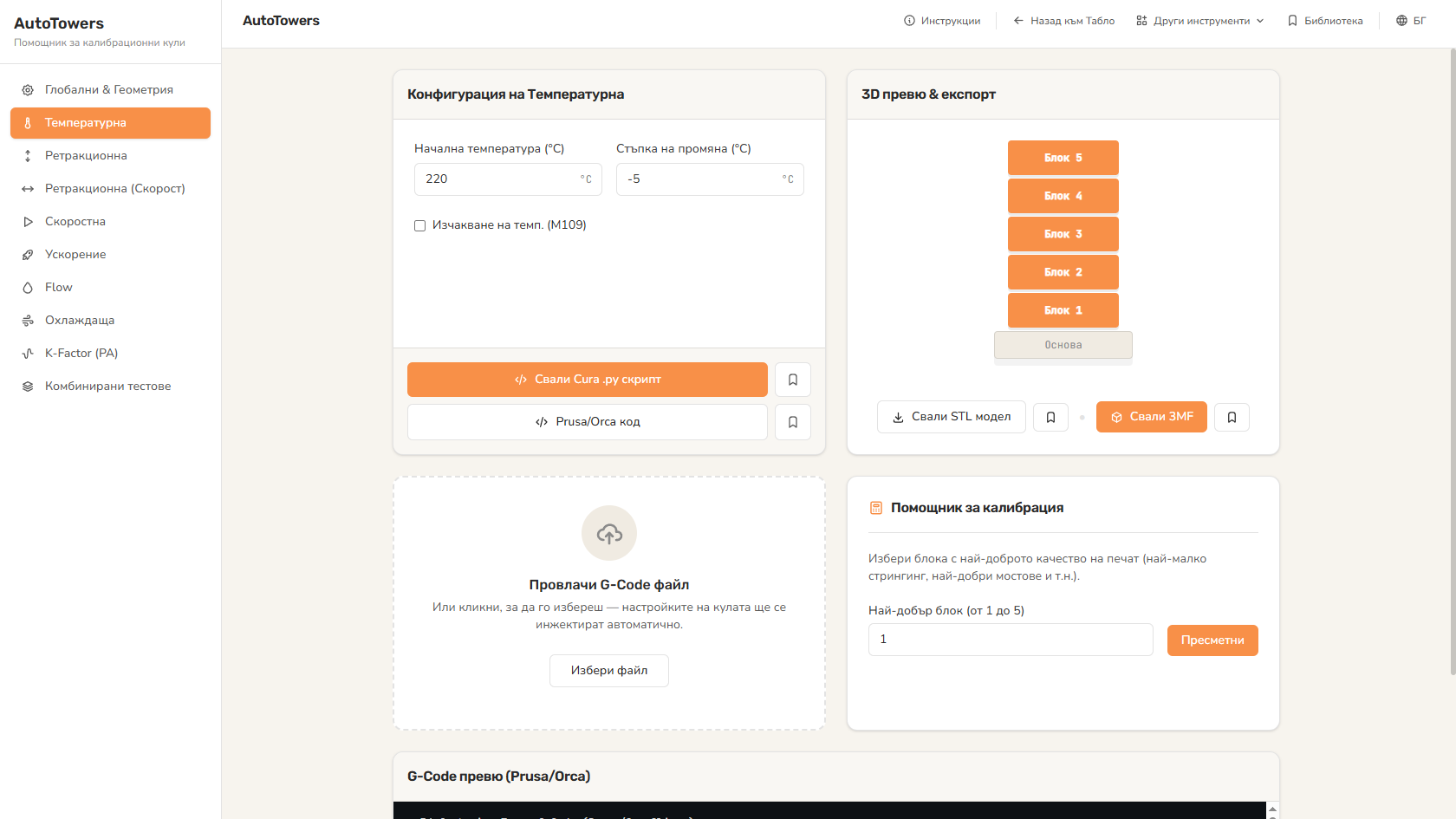Open the Flow tower page
1456x819 pixels.
coord(110,287)
